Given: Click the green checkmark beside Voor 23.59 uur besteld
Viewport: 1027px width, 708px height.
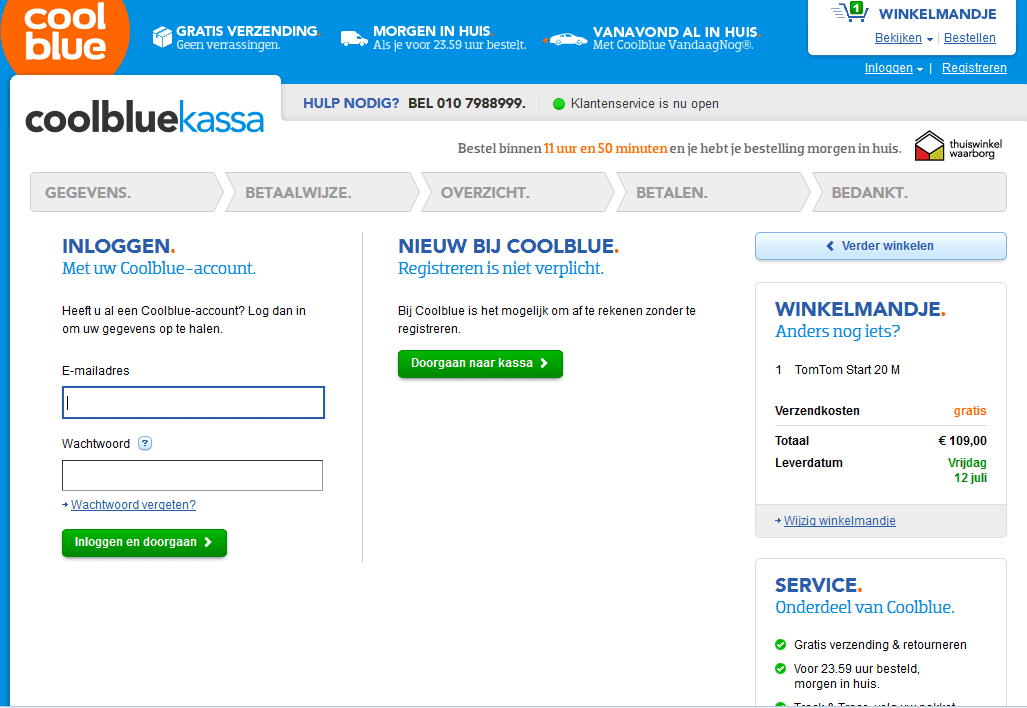Looking at the screenshot, I should click(780, 669).
